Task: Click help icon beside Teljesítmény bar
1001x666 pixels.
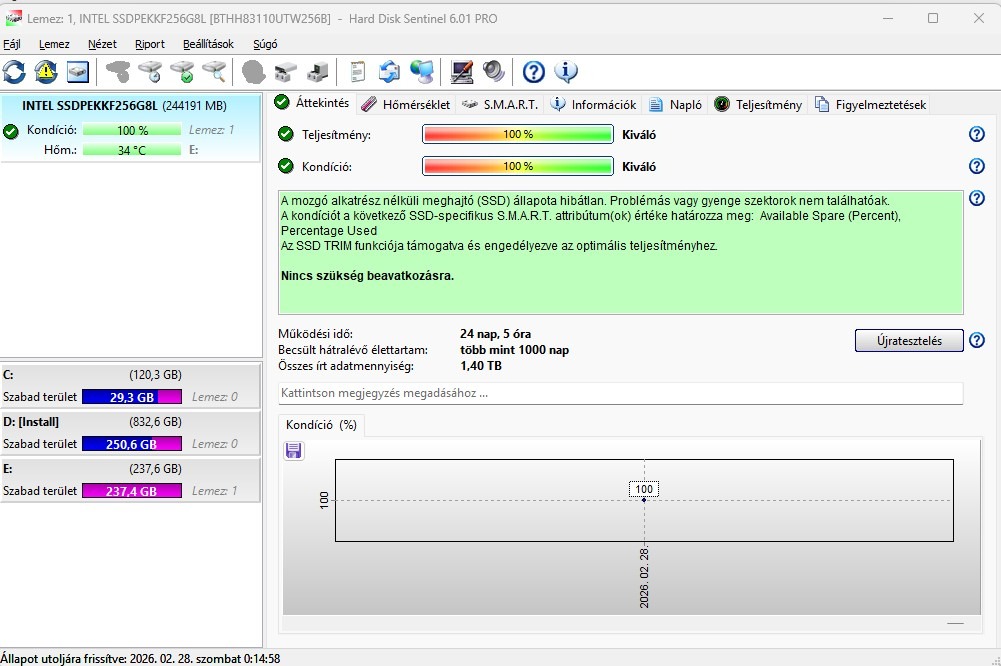Action: click(977, 134)
